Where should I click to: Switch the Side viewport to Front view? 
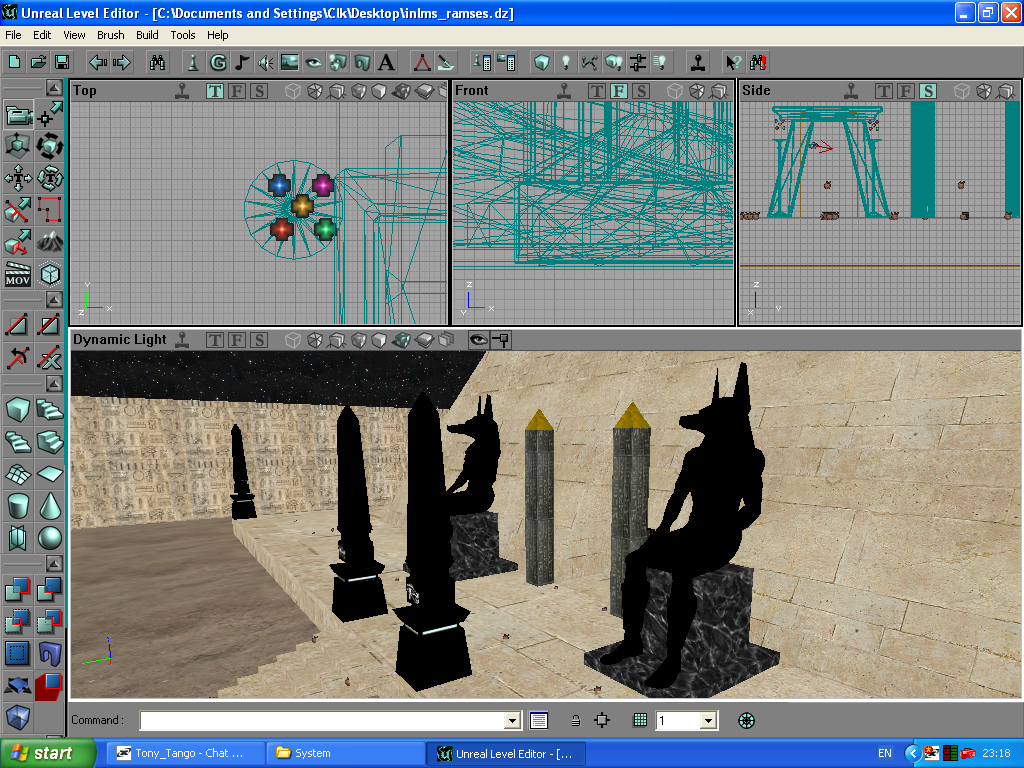coord(905,91)
